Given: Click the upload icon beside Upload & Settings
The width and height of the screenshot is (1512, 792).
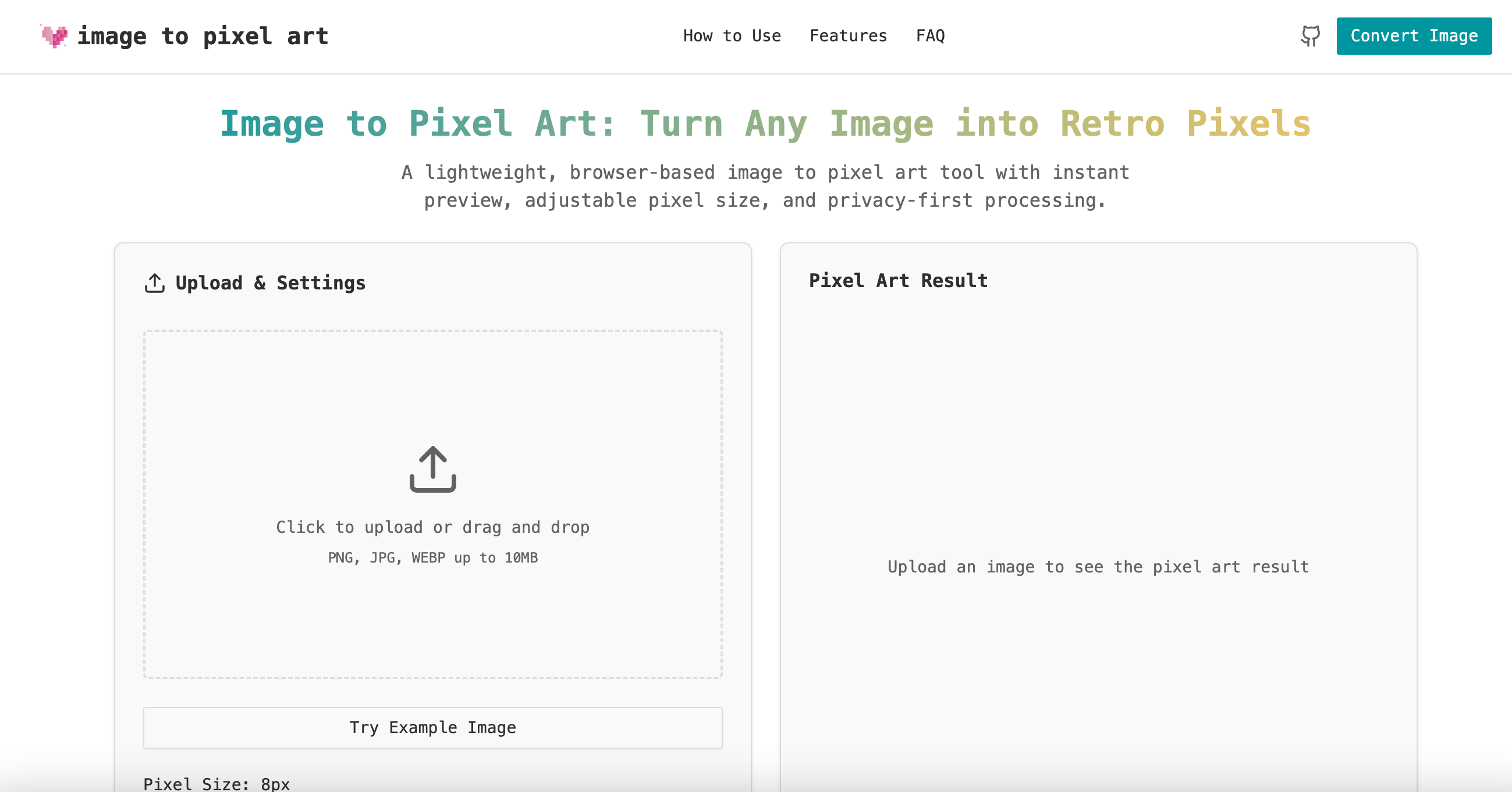Looking at the screenshot, I should point(154,283).
